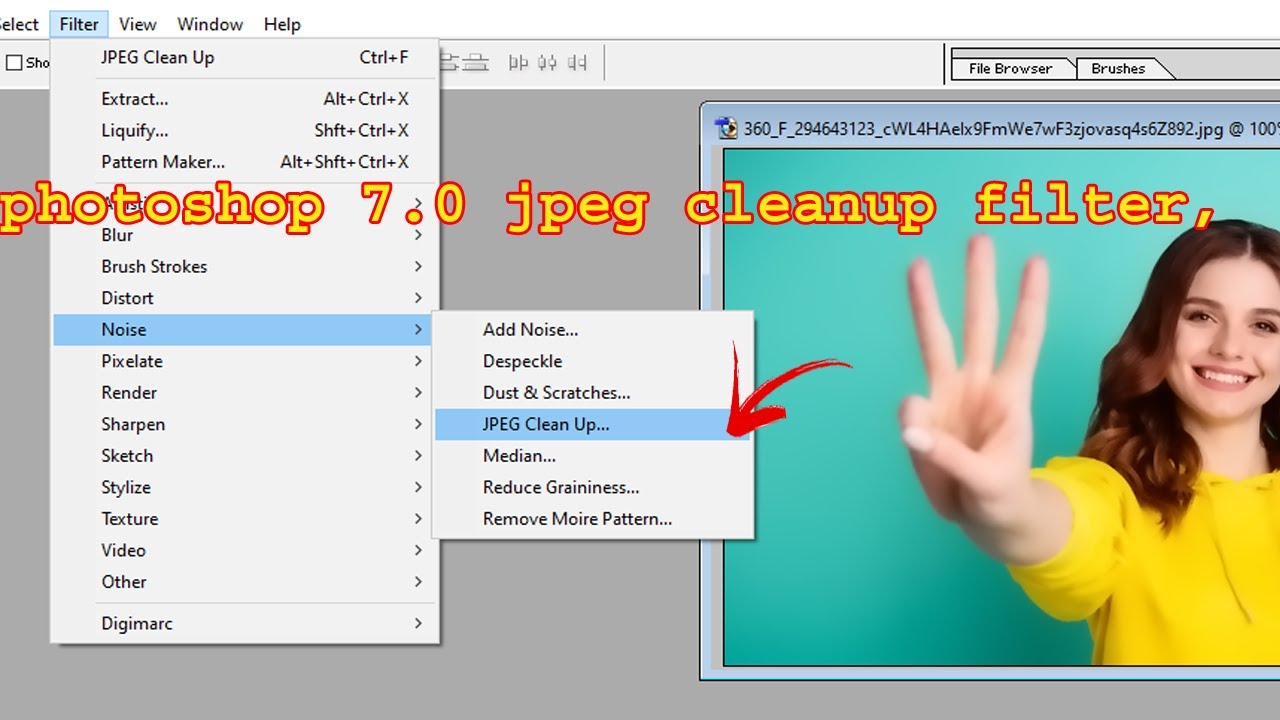Expand the Stylize submenu
The image size is (1280, 720).
[x=245, y=487]
